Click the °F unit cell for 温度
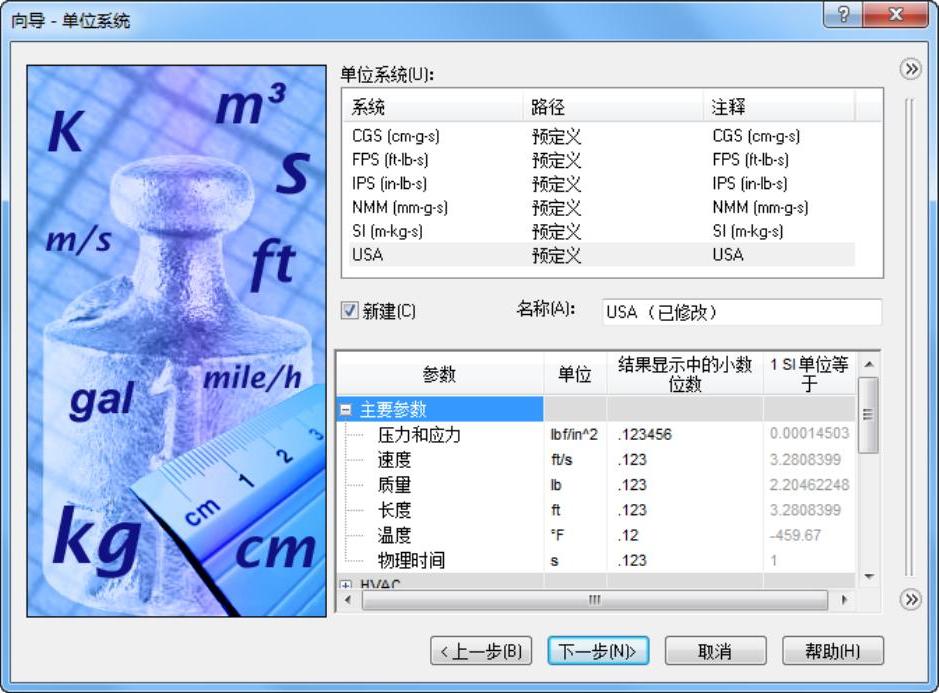Viewport: 939px width, 693px height. tap(575, 535)
